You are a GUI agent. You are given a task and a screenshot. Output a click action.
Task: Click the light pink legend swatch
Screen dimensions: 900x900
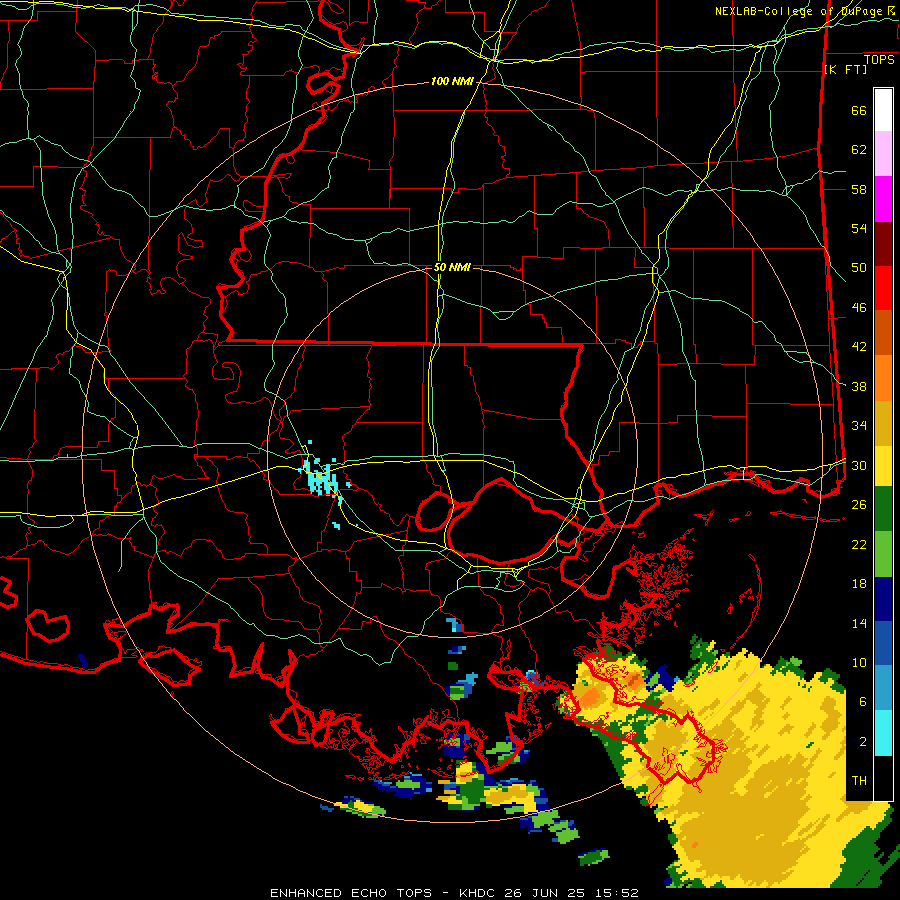click(x=883, y=154)
